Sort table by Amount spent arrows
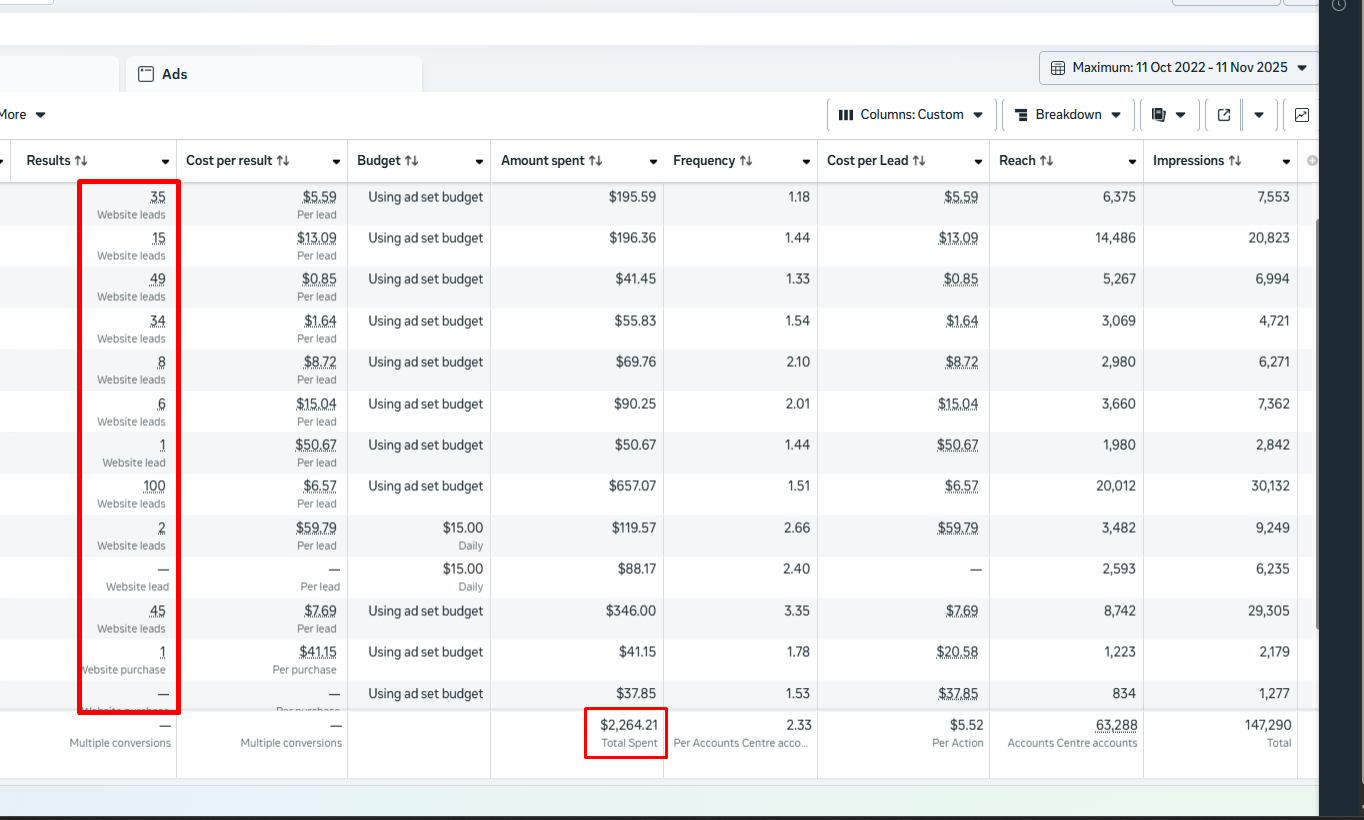 click(x=595, y=161)
